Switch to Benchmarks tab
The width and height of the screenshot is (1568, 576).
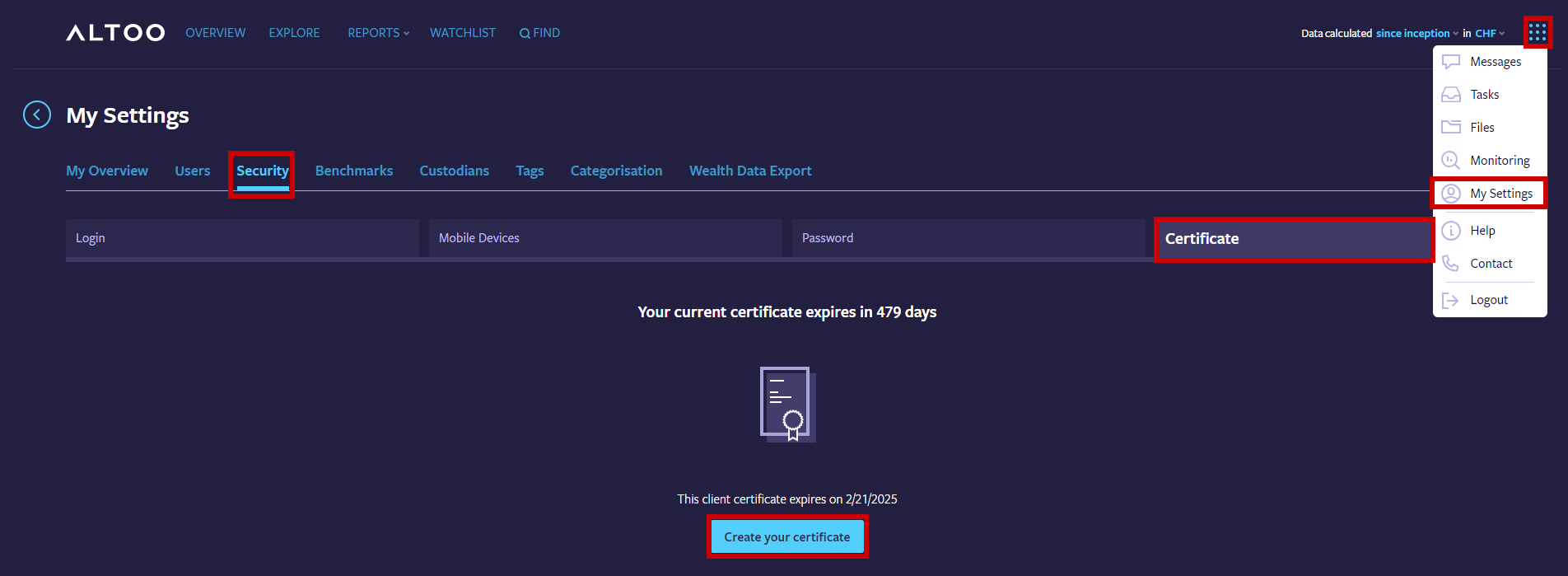354,171
